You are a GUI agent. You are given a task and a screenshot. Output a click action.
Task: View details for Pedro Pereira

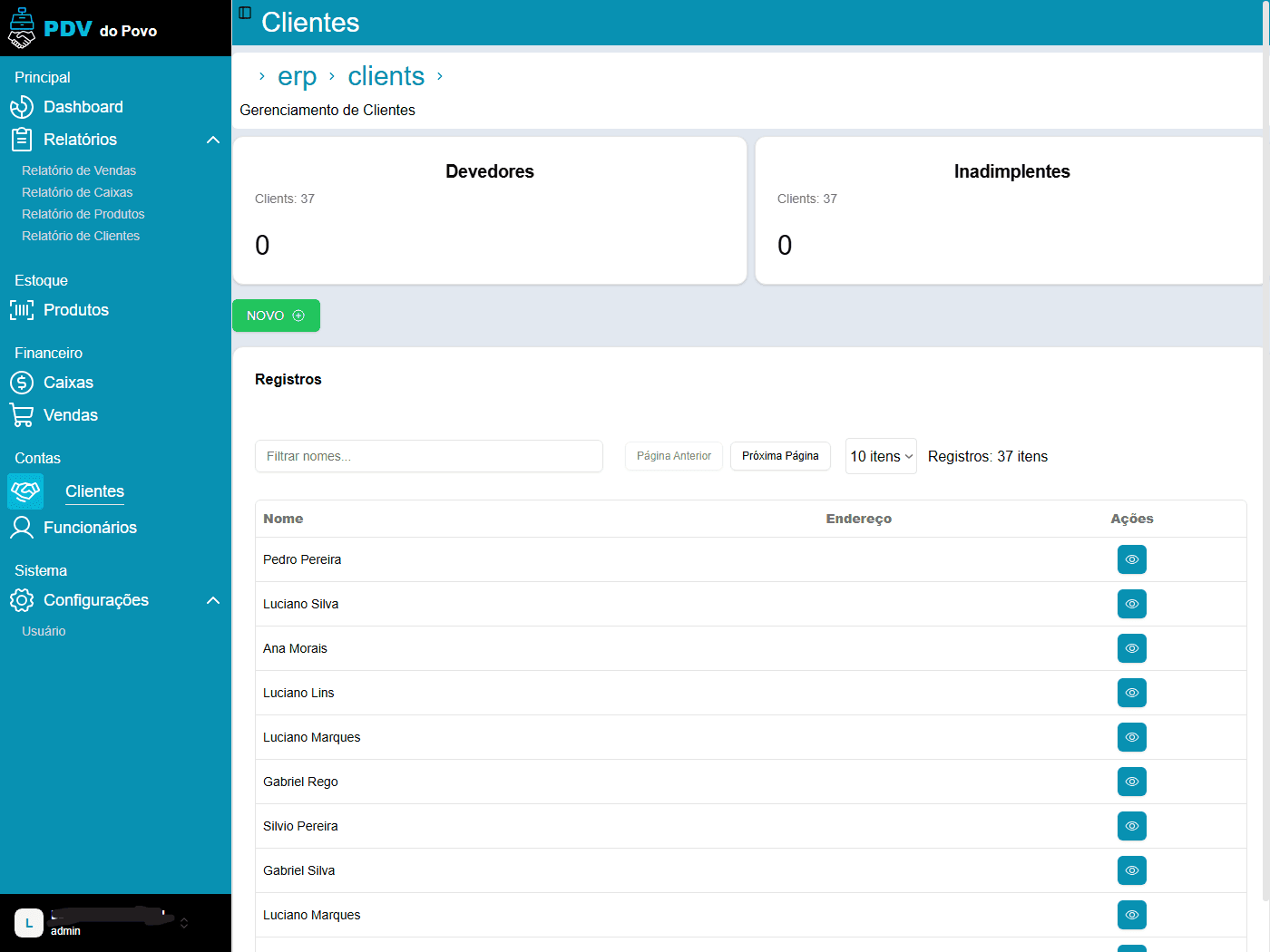click(x=1132, y=559)
